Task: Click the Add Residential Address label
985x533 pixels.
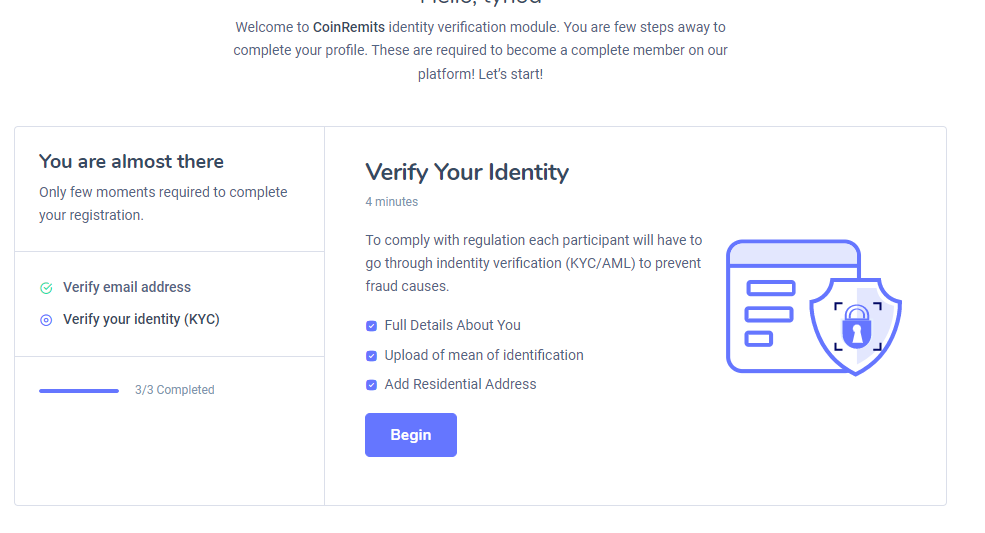Action: [460, 384]
